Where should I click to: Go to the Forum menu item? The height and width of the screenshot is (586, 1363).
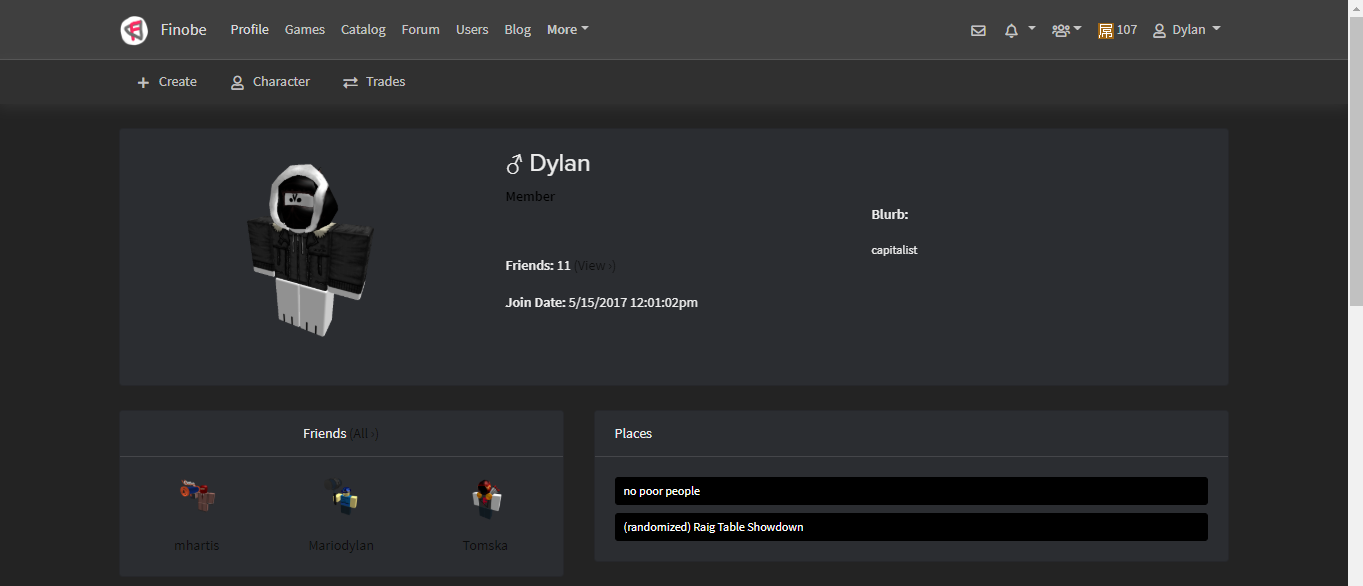coord(420,29)
